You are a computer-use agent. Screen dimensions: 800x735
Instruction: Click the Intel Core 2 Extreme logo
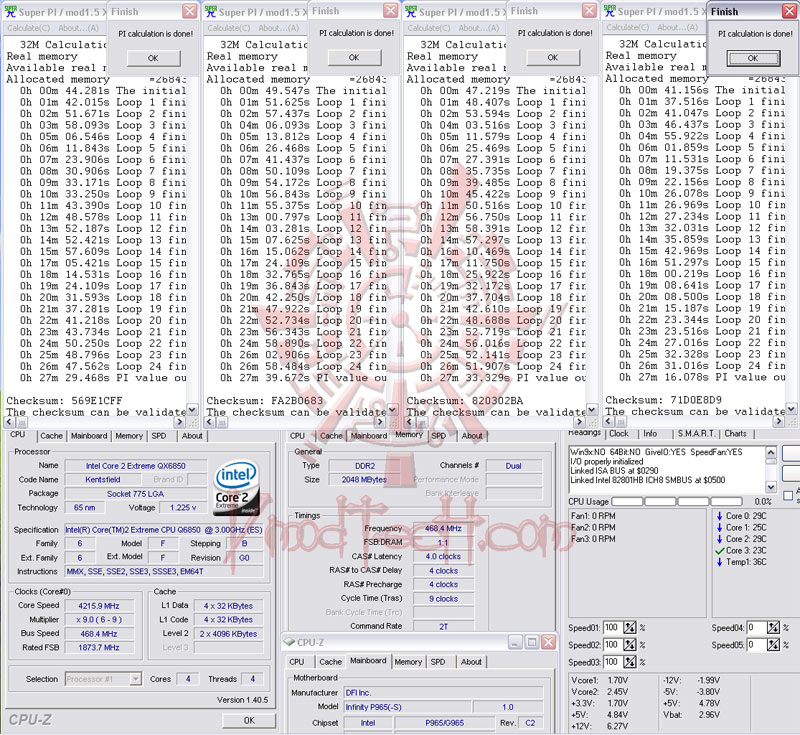(236, 488)
